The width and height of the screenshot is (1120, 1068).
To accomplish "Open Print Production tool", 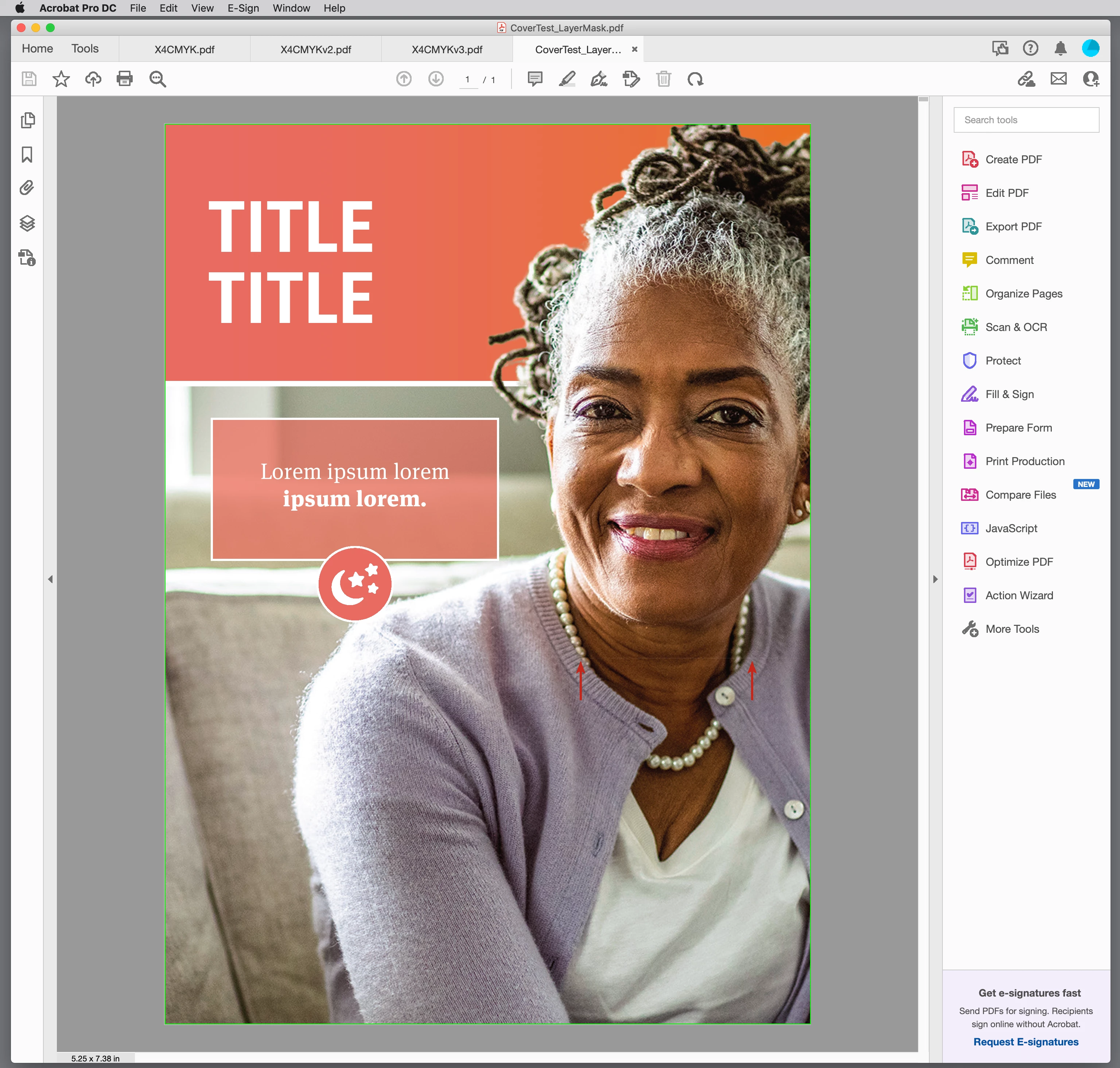I will (1024, 461).
